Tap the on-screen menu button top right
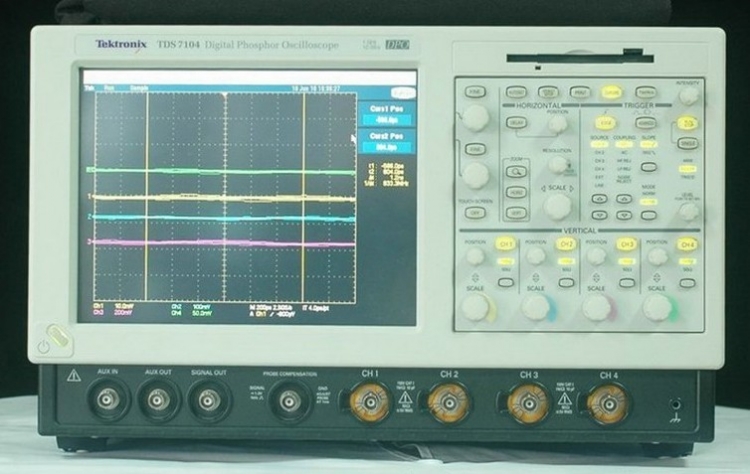Image resolution: width=750 pixels, height=474 pixels. click(403, 92)
